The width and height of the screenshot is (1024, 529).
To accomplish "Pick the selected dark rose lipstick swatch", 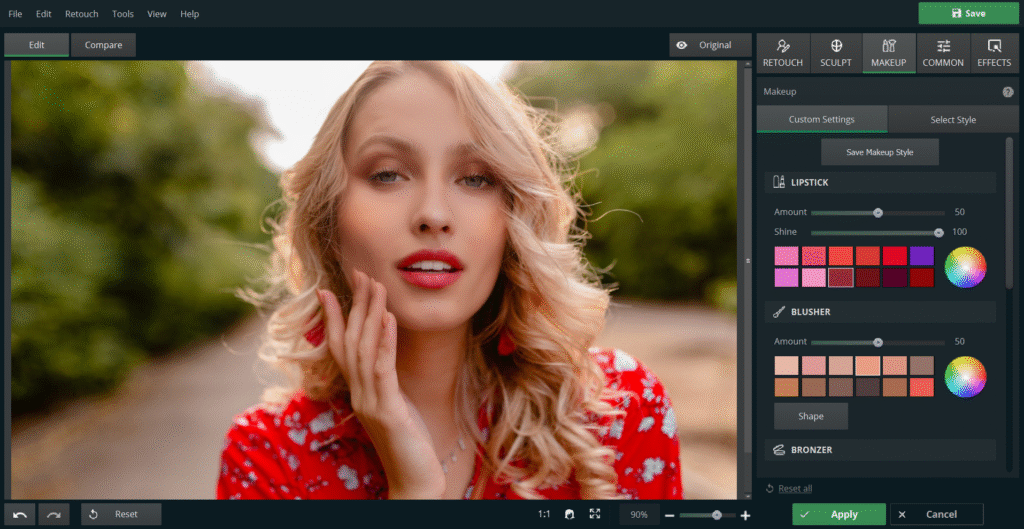I will coord(840,278).
